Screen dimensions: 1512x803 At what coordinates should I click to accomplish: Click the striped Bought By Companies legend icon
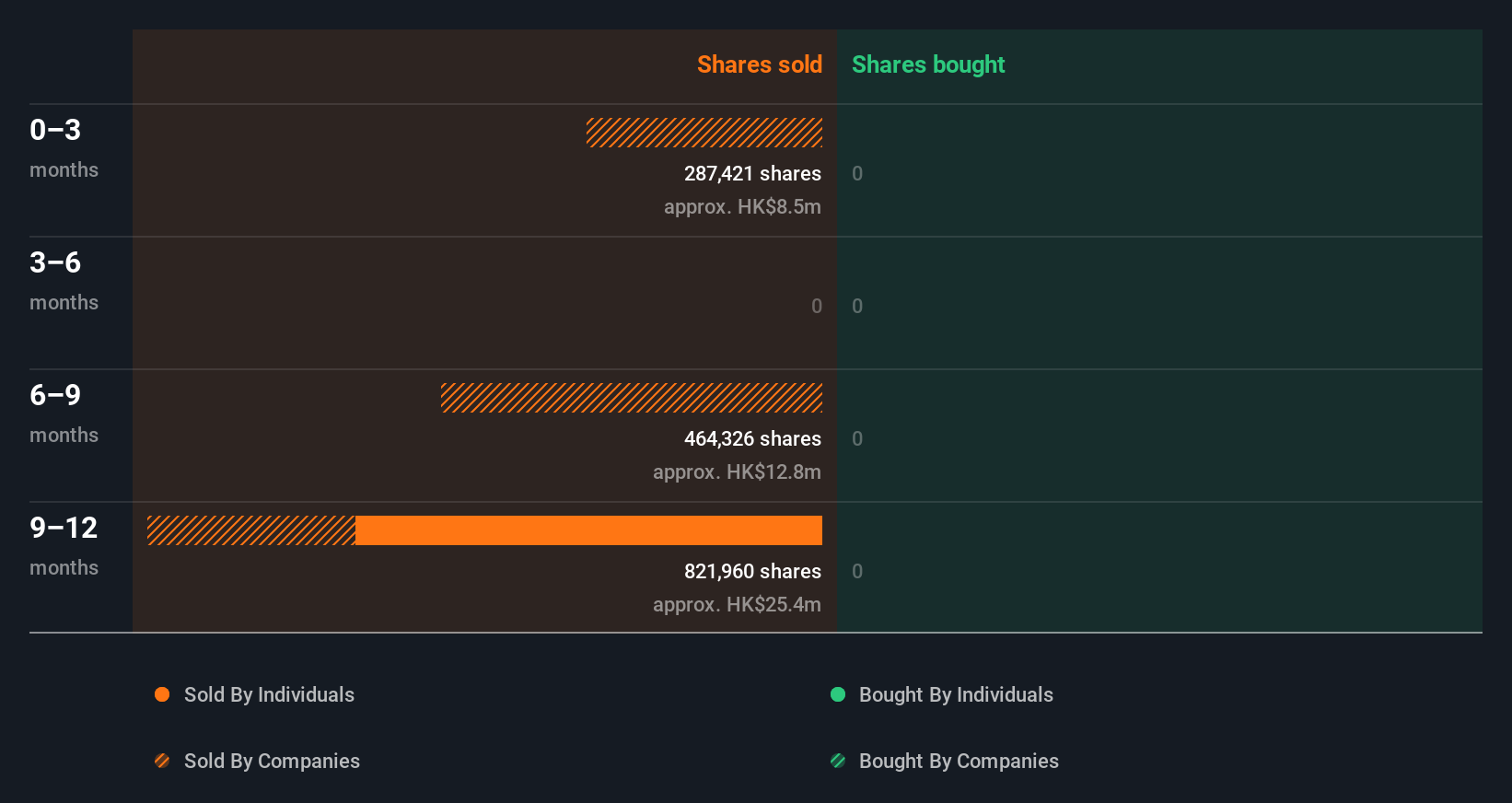pyautogui.click(x=838, y=761)
